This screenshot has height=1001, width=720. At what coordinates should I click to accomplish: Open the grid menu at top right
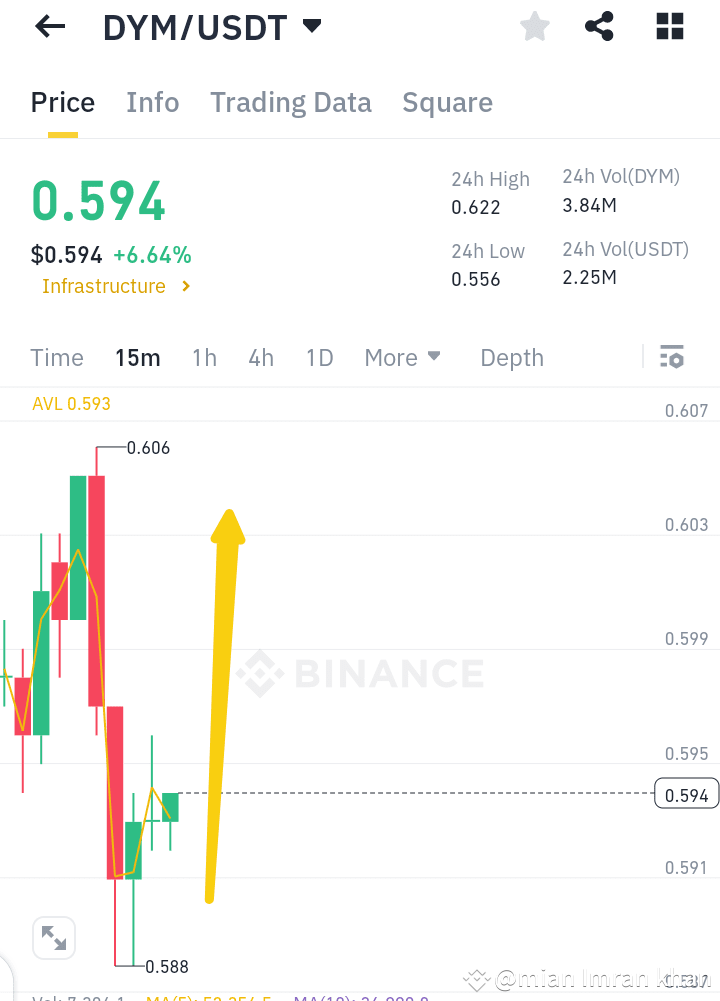[x=668, y=26]
